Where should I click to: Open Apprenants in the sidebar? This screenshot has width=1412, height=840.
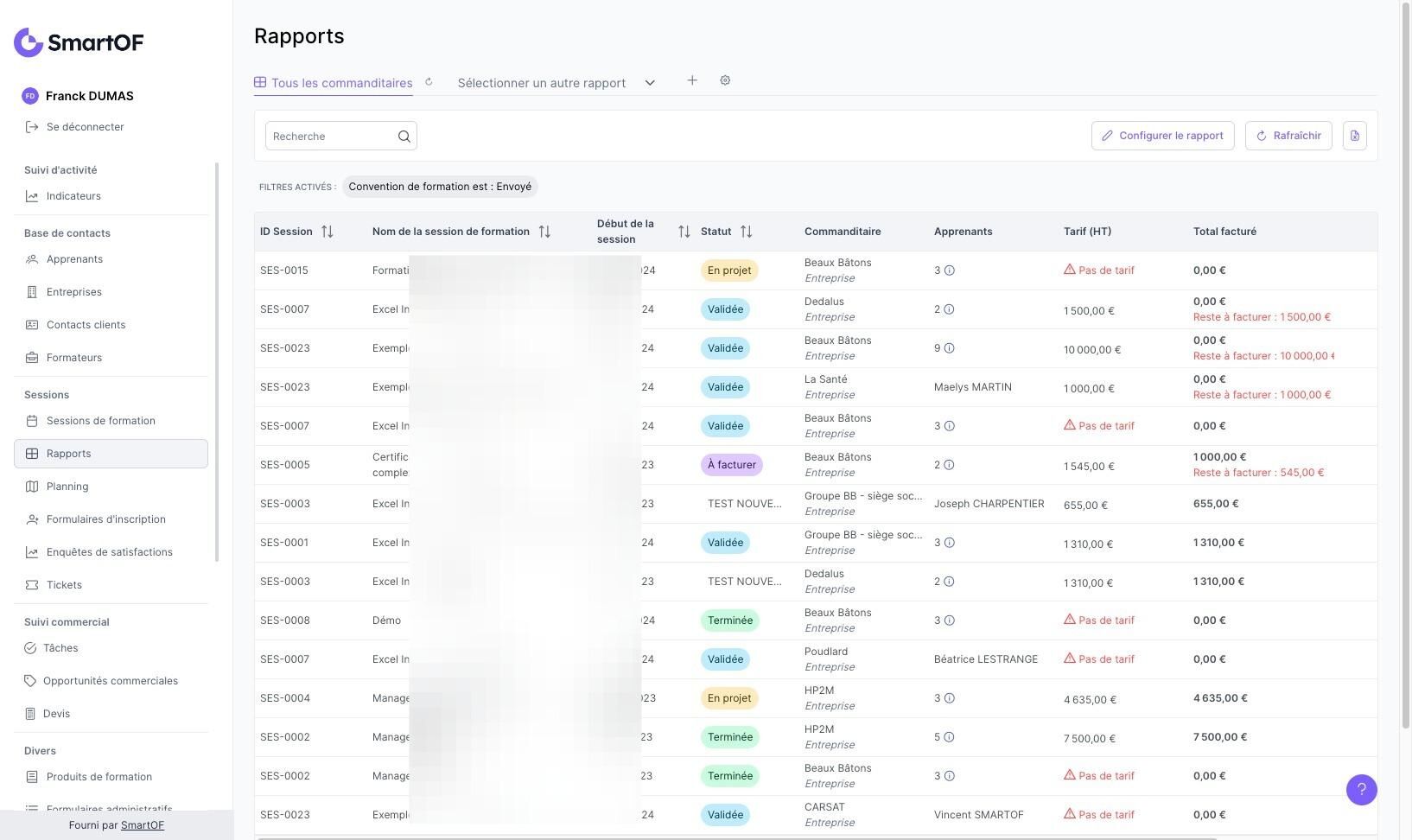coord(74,259)
